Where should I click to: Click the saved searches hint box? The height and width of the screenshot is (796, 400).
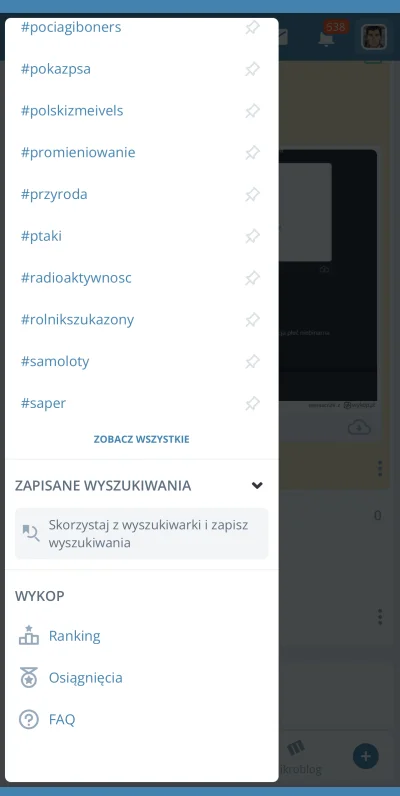tap(142, 534)
